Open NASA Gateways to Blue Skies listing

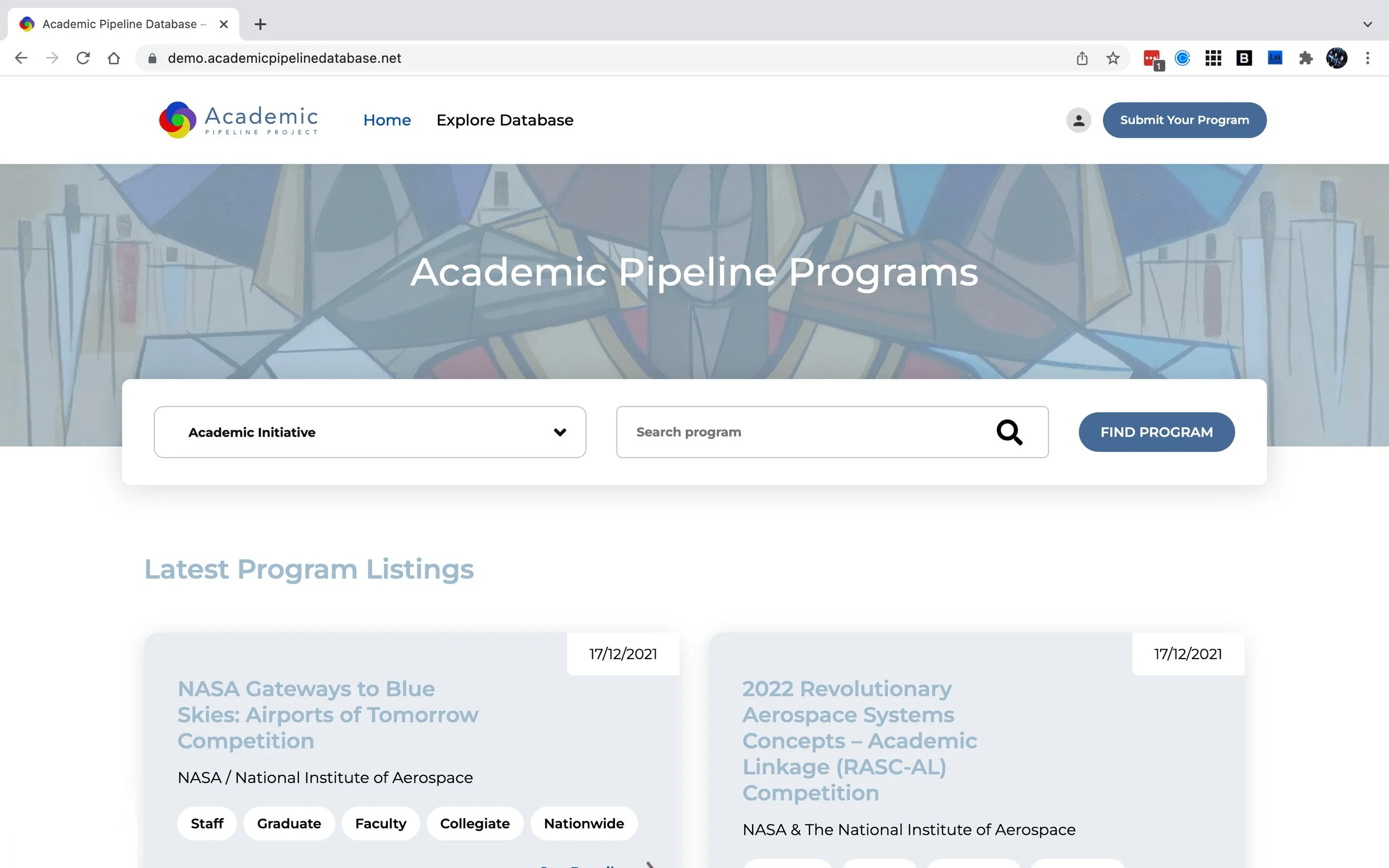(x=327, y=714)
